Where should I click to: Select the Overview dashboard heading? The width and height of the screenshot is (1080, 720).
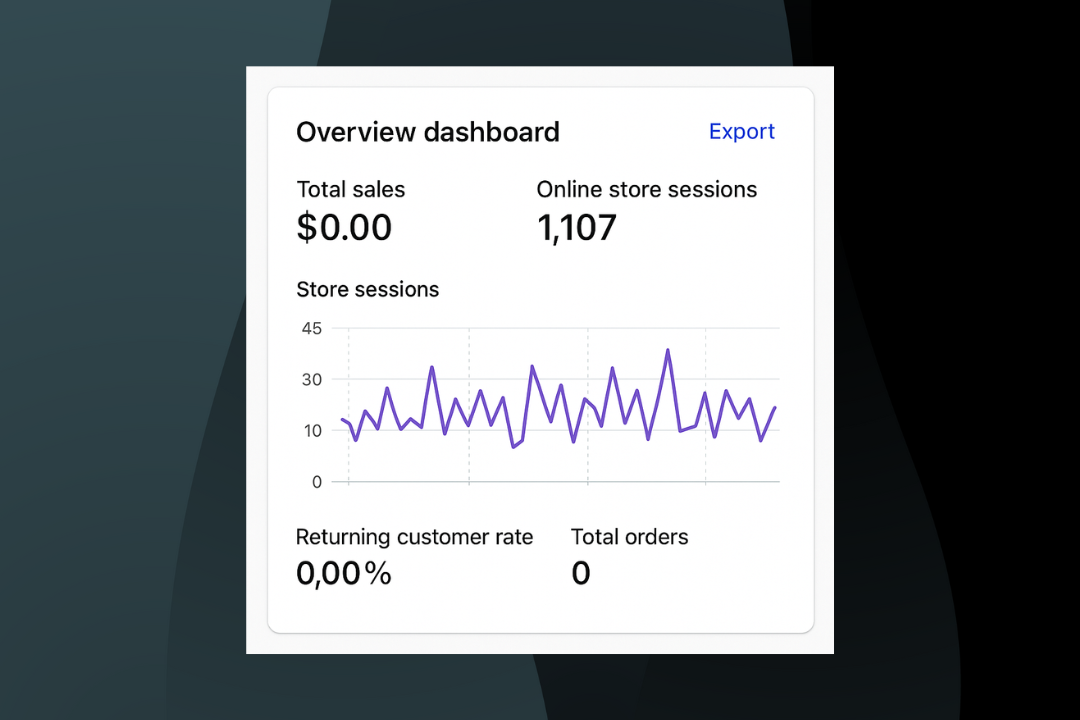[428, 132]
